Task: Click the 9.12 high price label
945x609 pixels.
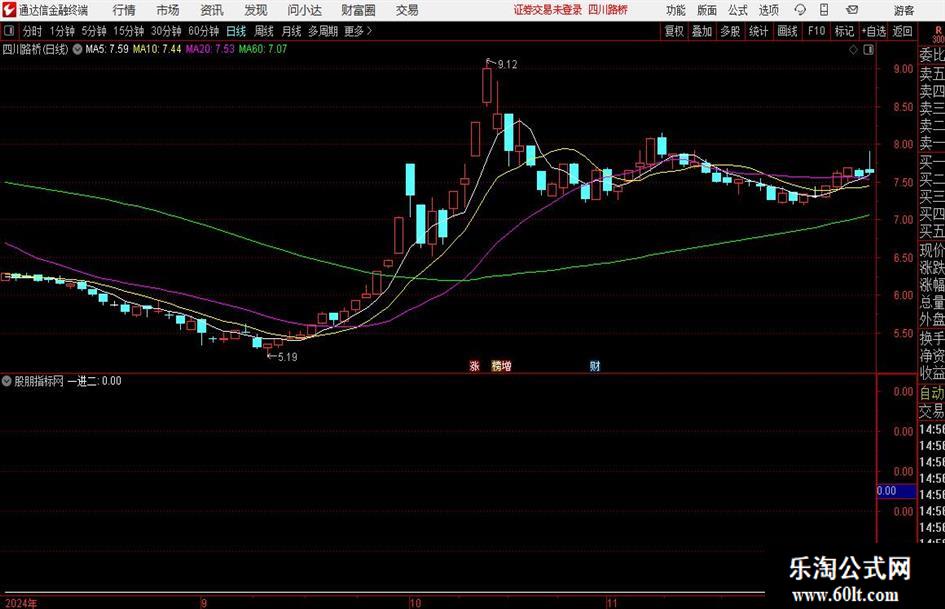Action: click(x=507, y=65)
